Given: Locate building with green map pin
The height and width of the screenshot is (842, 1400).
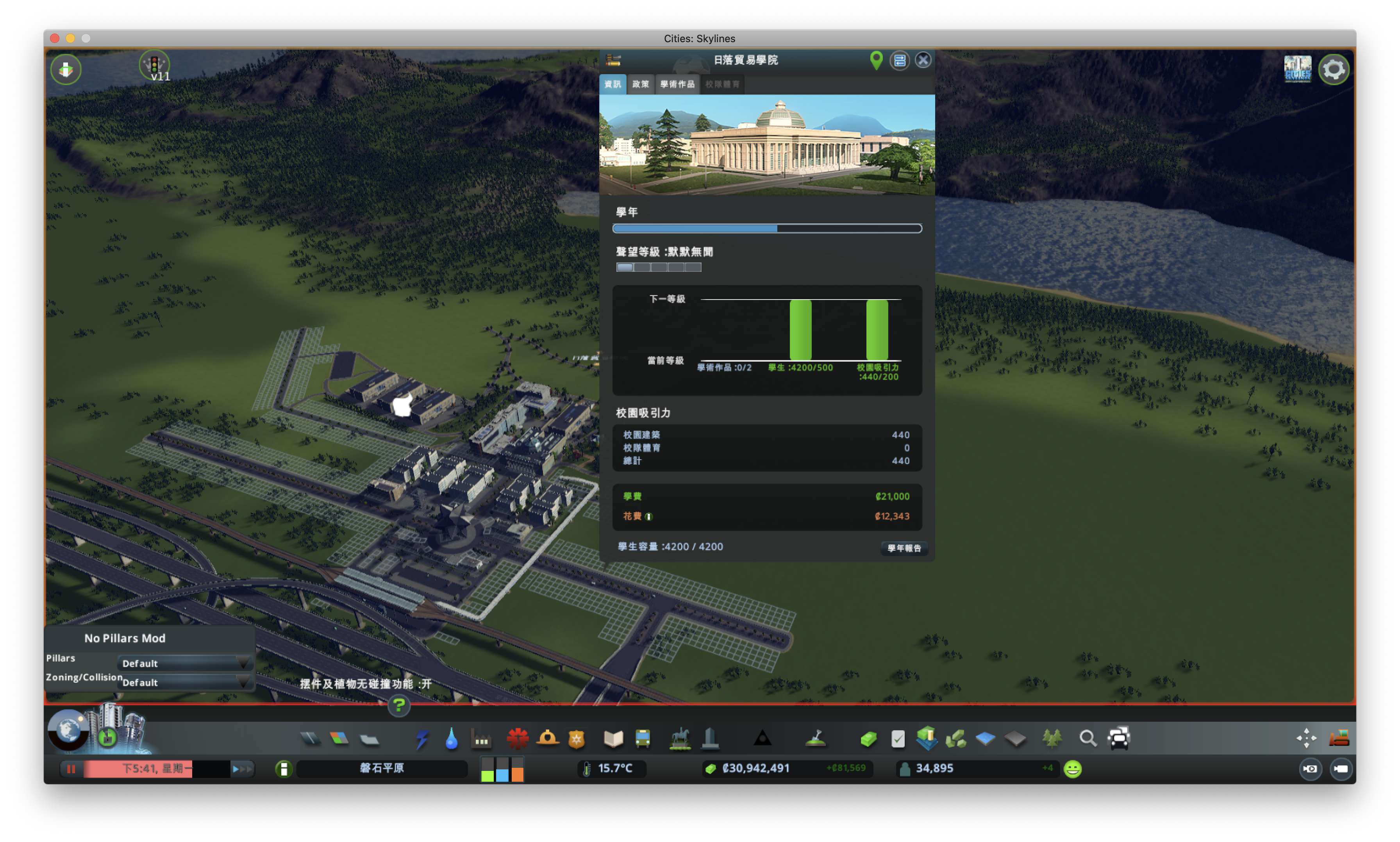Looking at the screenshot, I should click(876, 60).
